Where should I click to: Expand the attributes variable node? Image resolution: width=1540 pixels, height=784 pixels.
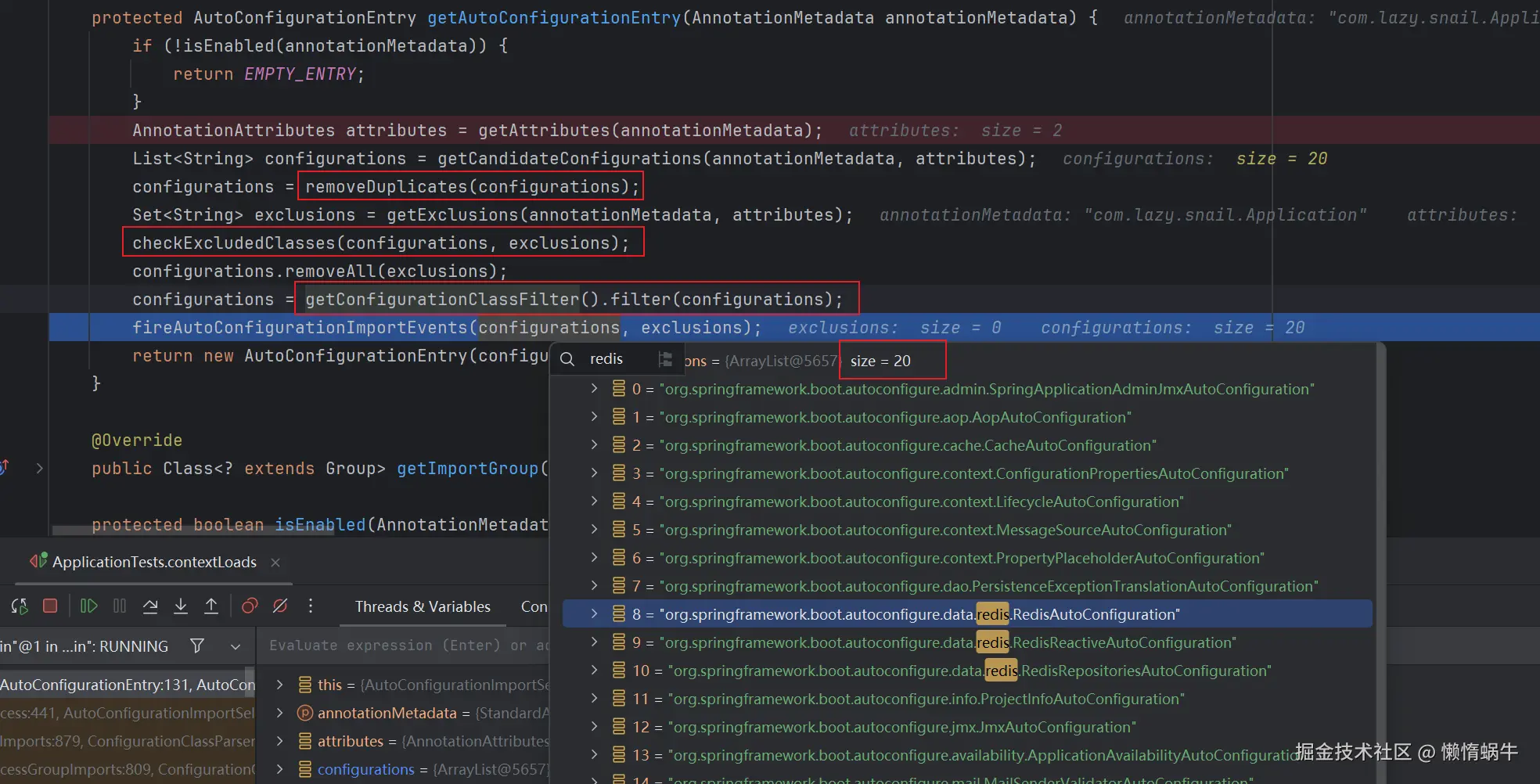point(279,741)
